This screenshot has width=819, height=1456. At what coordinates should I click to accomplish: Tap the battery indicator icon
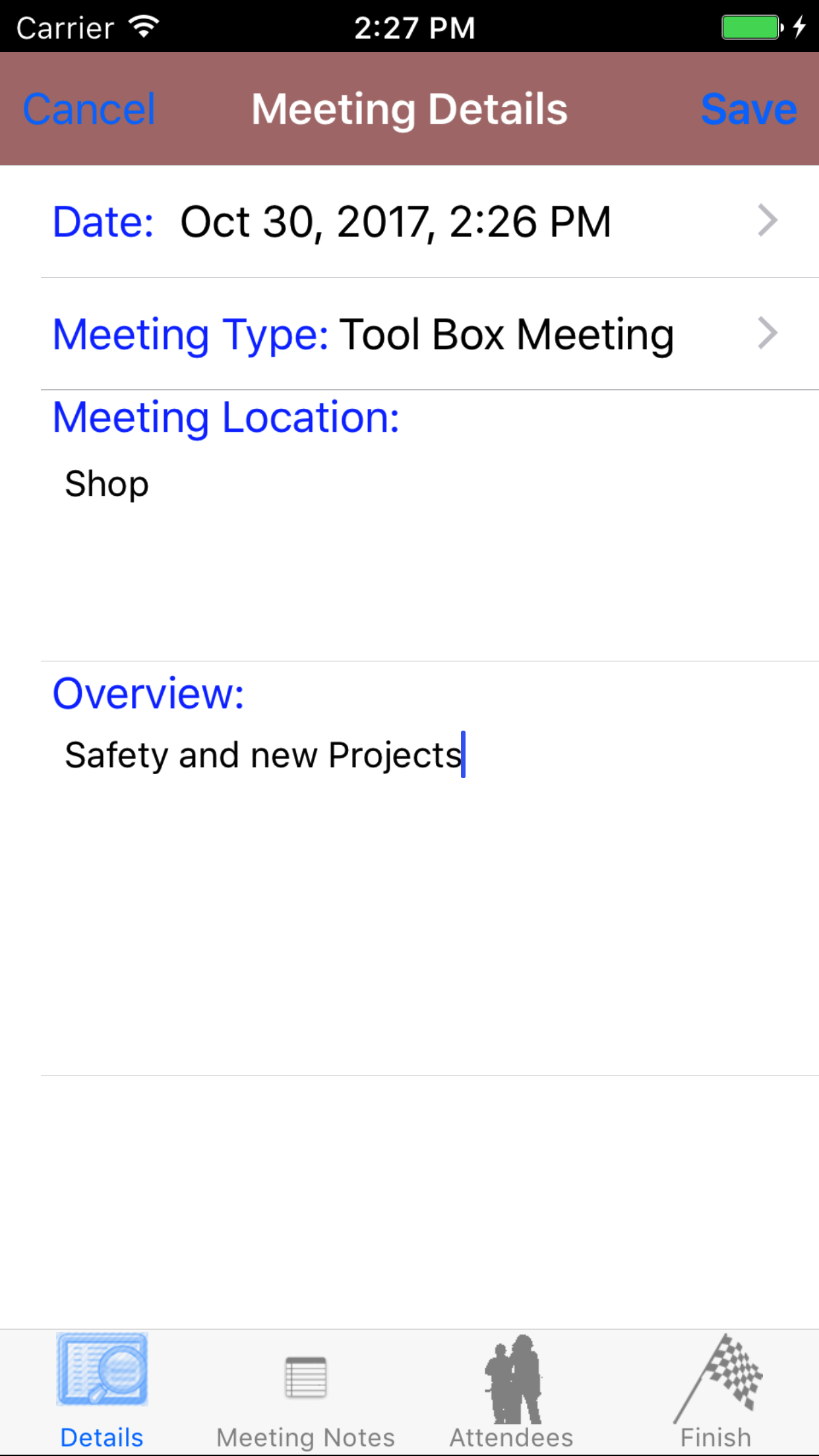(751, 27)
